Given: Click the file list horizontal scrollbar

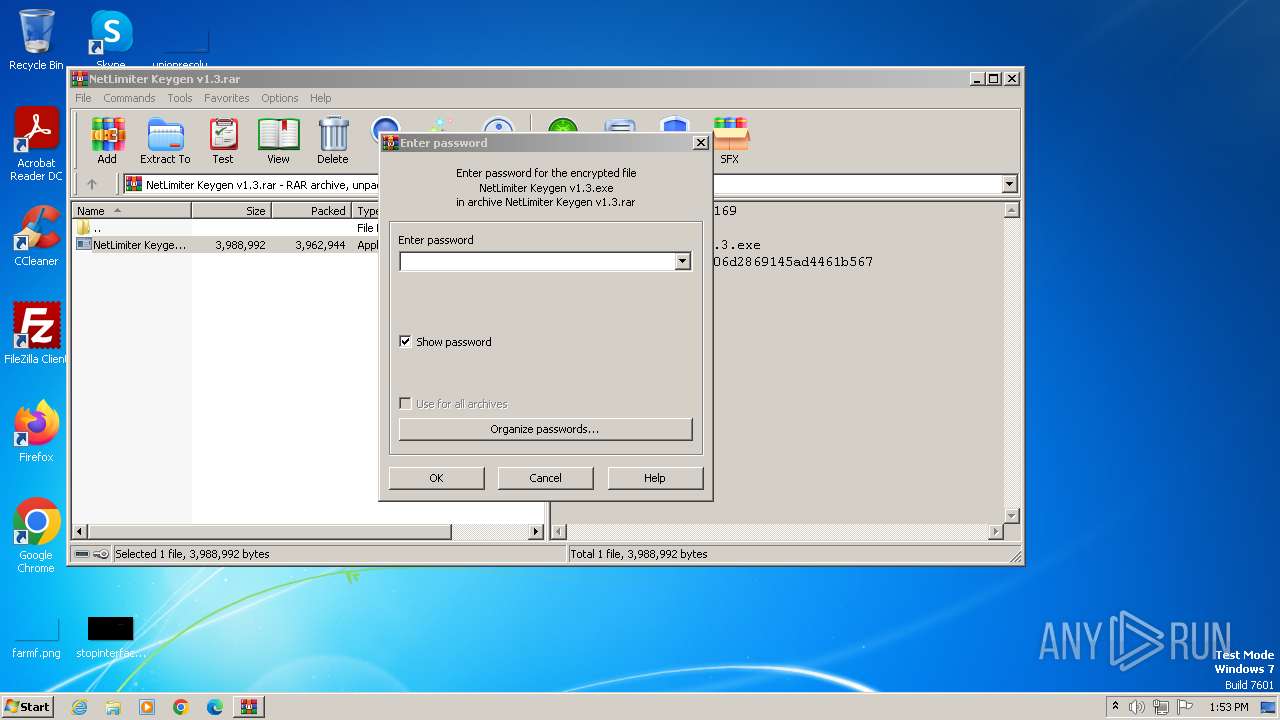Looking at the screenshot, I should point(270,532).
